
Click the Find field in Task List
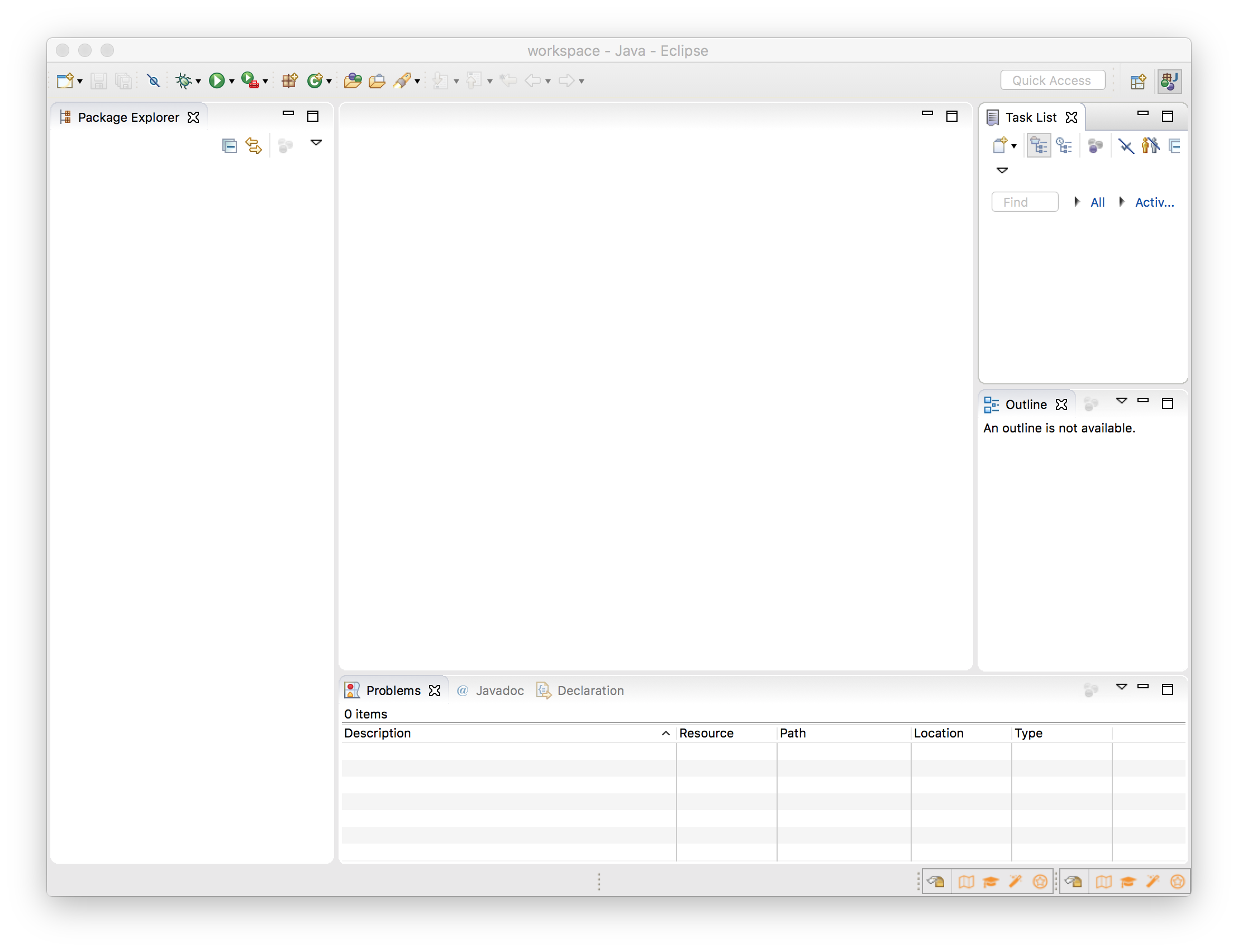pyautogui.click(x=1024, y=202)
